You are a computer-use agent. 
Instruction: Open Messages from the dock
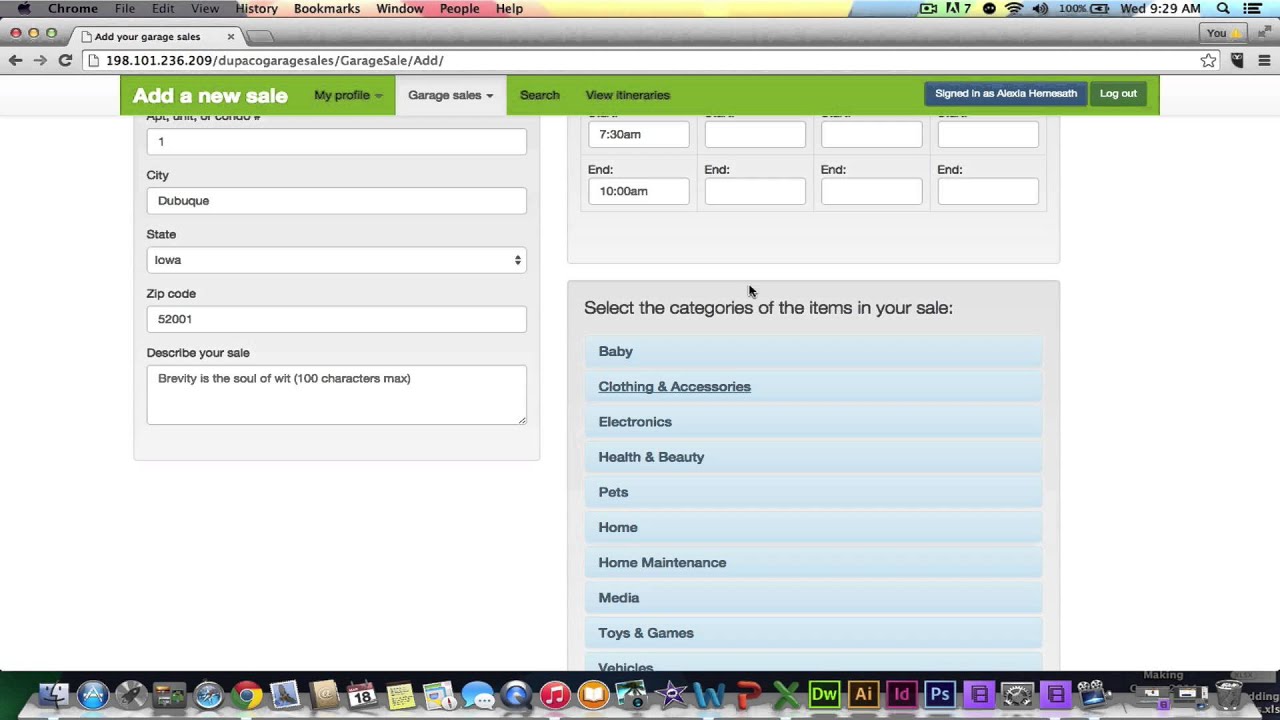(x=478, y=694)
